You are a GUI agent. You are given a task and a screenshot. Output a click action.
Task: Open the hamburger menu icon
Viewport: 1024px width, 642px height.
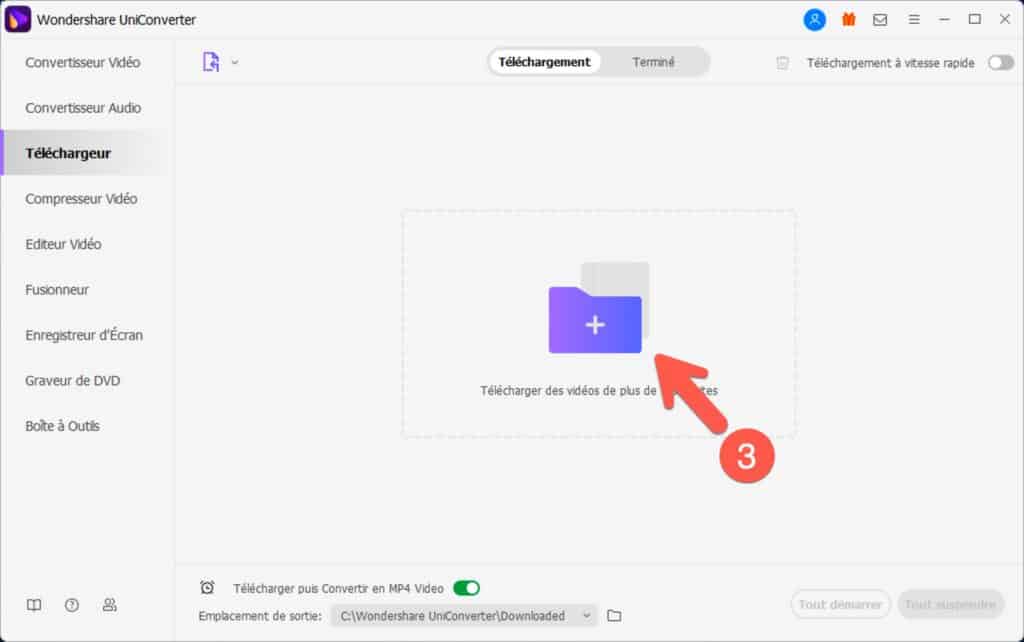click(914, 20)
